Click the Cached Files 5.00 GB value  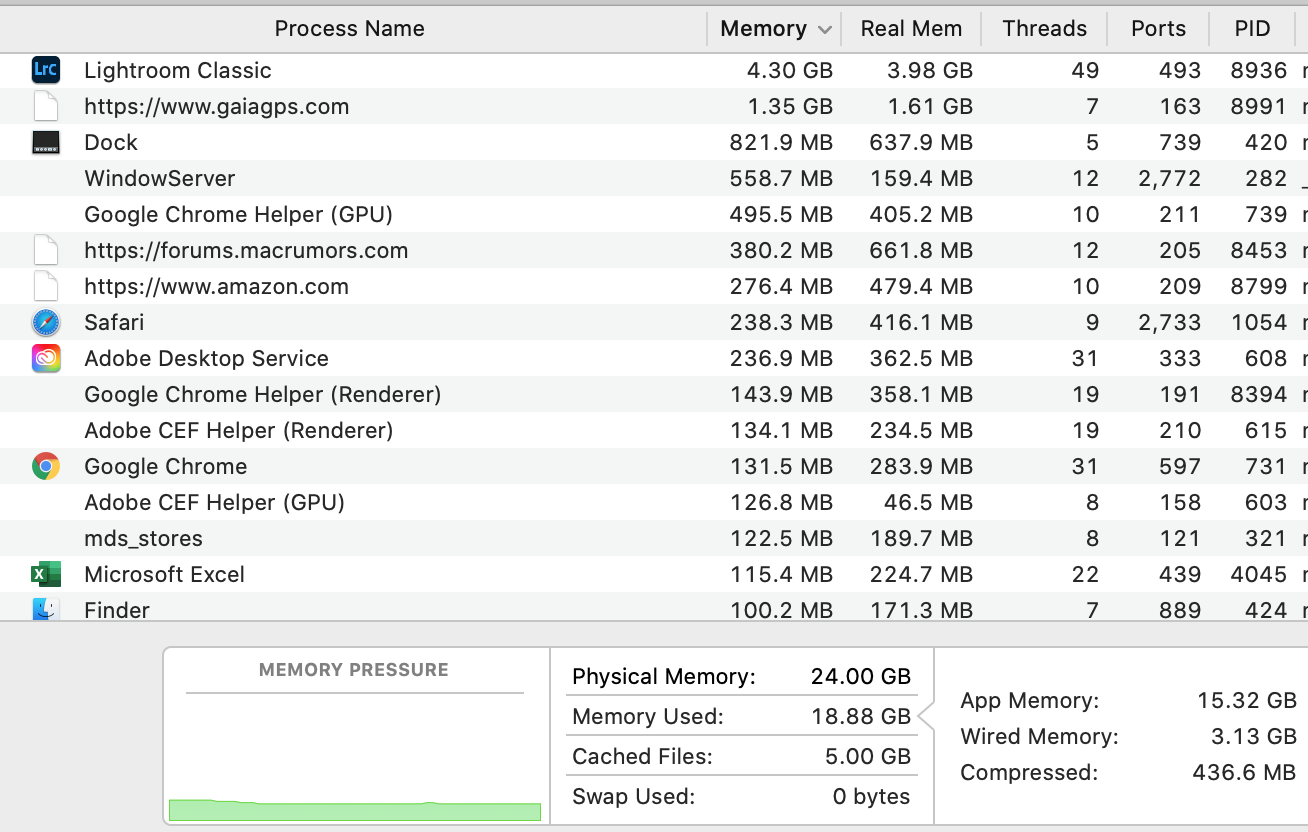coord(868,756)
